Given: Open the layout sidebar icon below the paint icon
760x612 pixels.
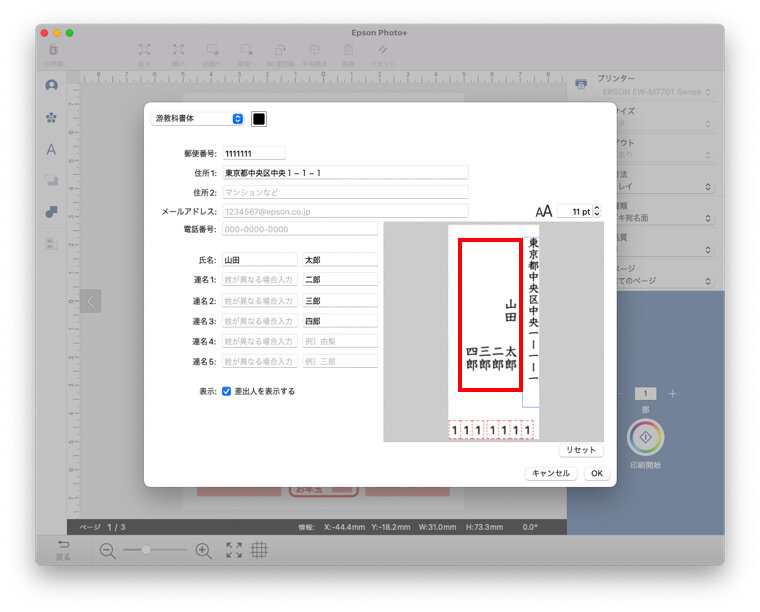Looking at the screenshot, I should click(x=51, y=244).
